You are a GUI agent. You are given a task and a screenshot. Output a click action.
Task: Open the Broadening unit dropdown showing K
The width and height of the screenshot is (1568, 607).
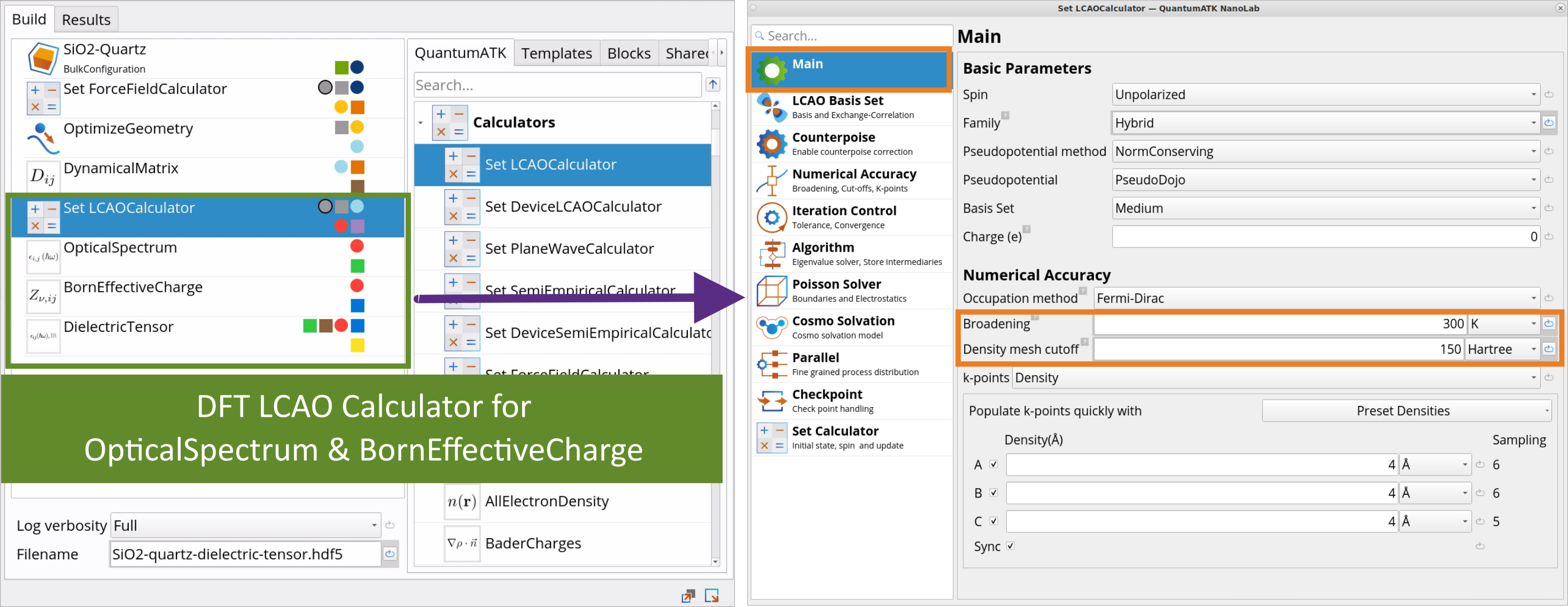1503,323
